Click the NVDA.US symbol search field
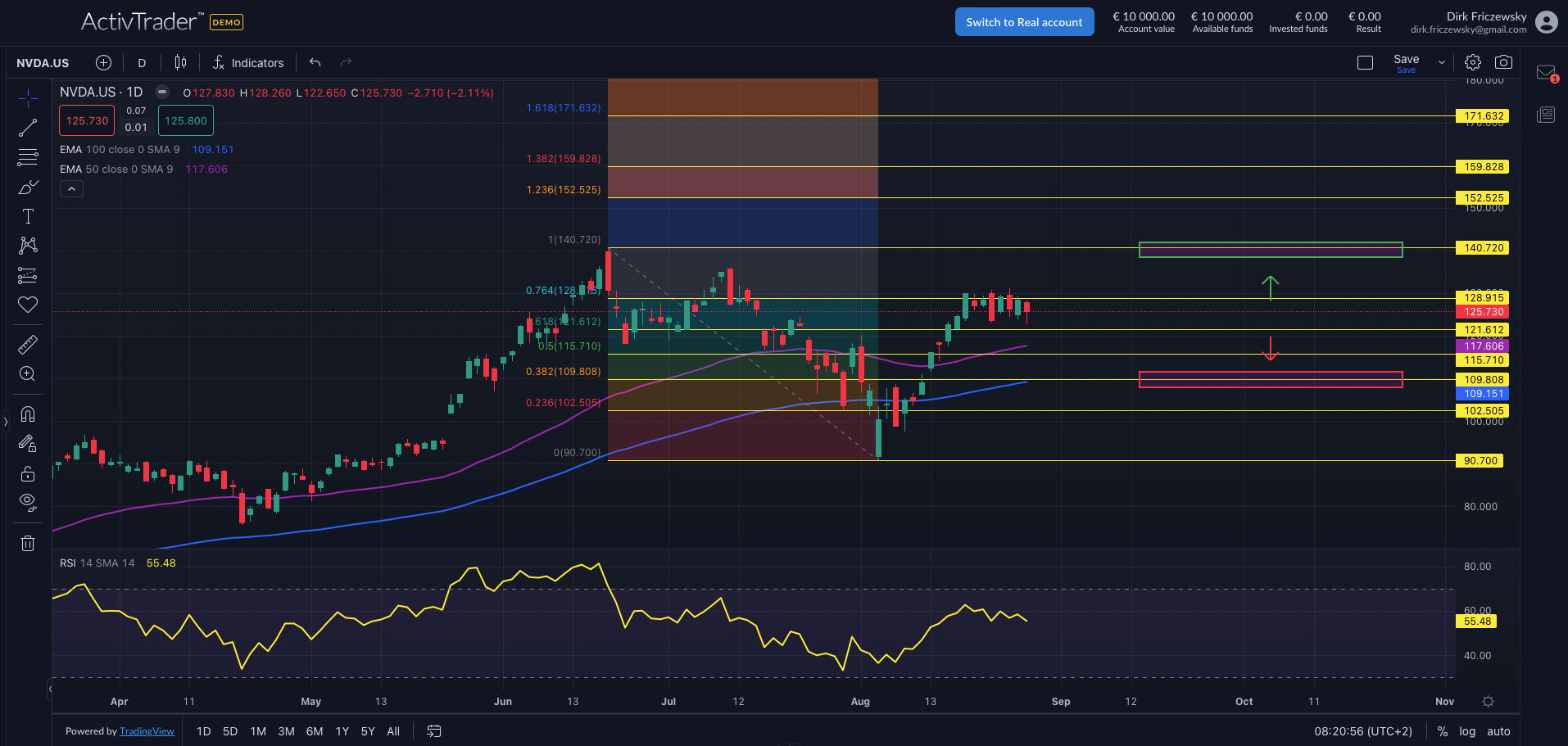The image size is (1568, 746). click(x=43, y=63)
